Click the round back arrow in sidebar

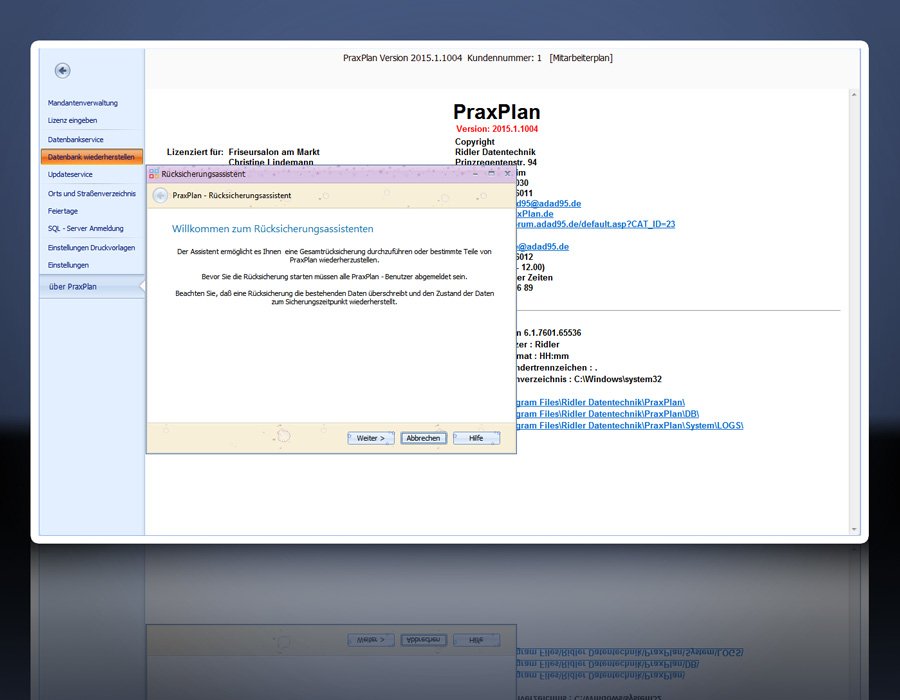(x=63, y=71)
